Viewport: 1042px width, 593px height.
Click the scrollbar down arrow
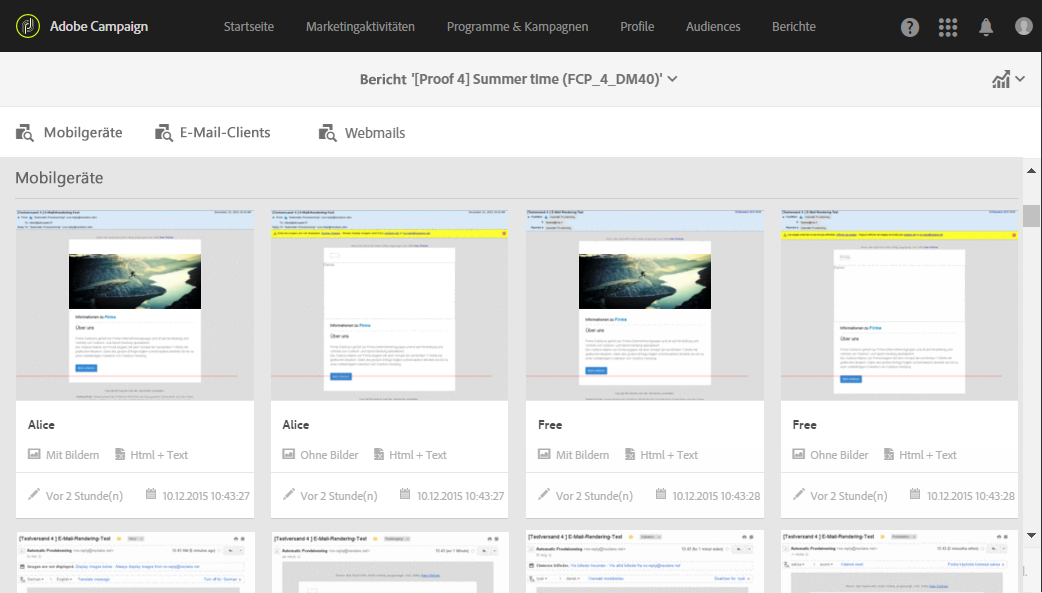pyautogui.click(x=1032, y=536)
